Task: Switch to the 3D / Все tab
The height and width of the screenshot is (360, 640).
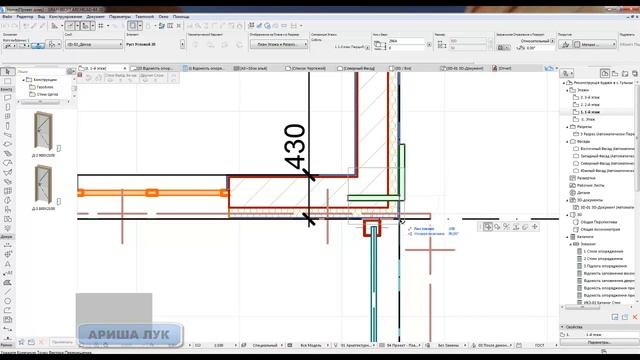Action: (400, 68)
